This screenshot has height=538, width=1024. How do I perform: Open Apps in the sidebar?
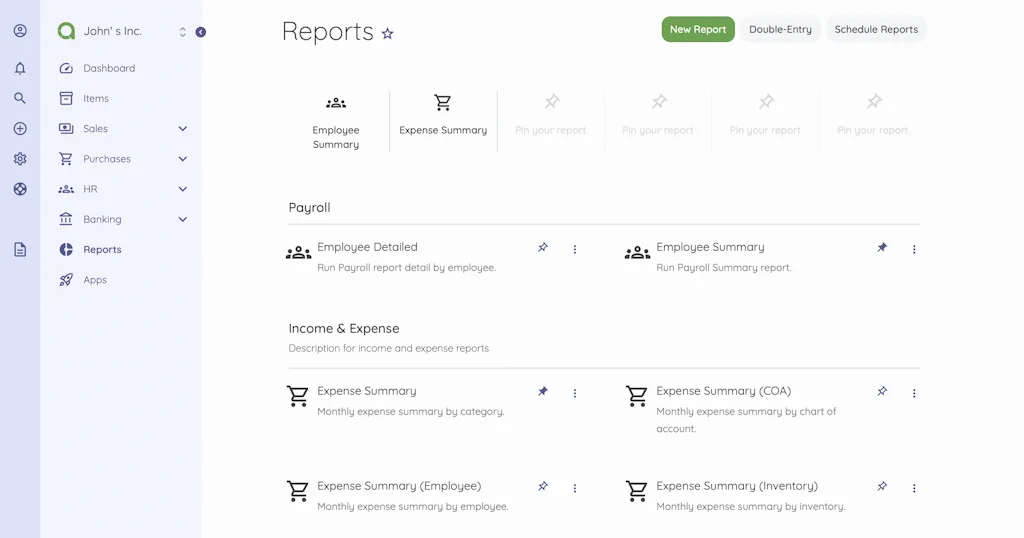[x=95, y=280]
